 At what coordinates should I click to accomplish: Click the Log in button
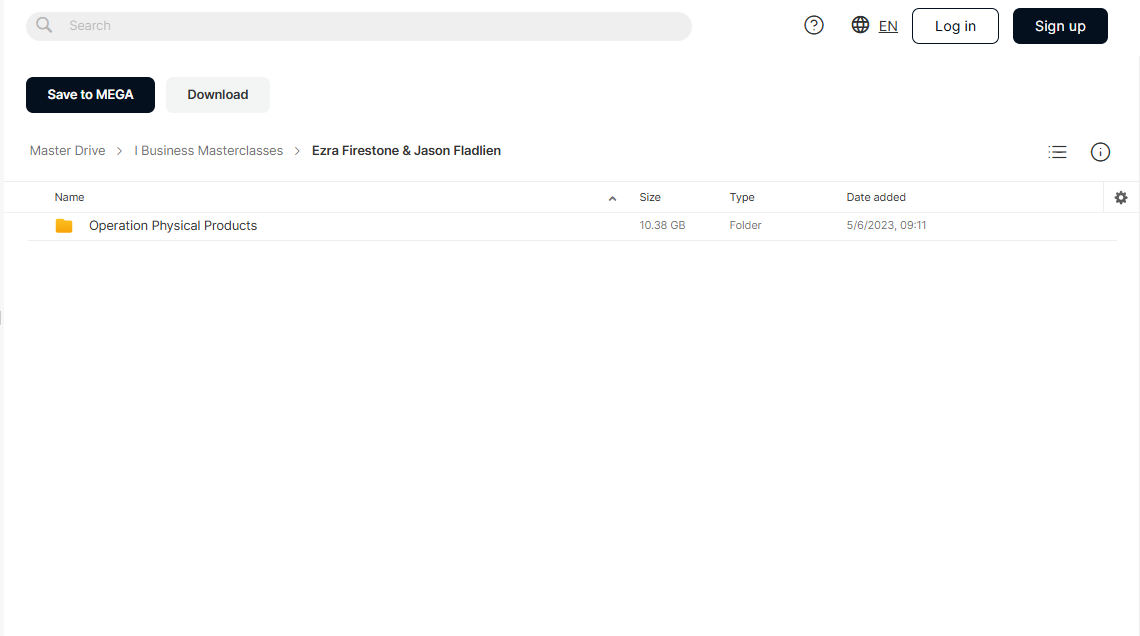(955, 26)
